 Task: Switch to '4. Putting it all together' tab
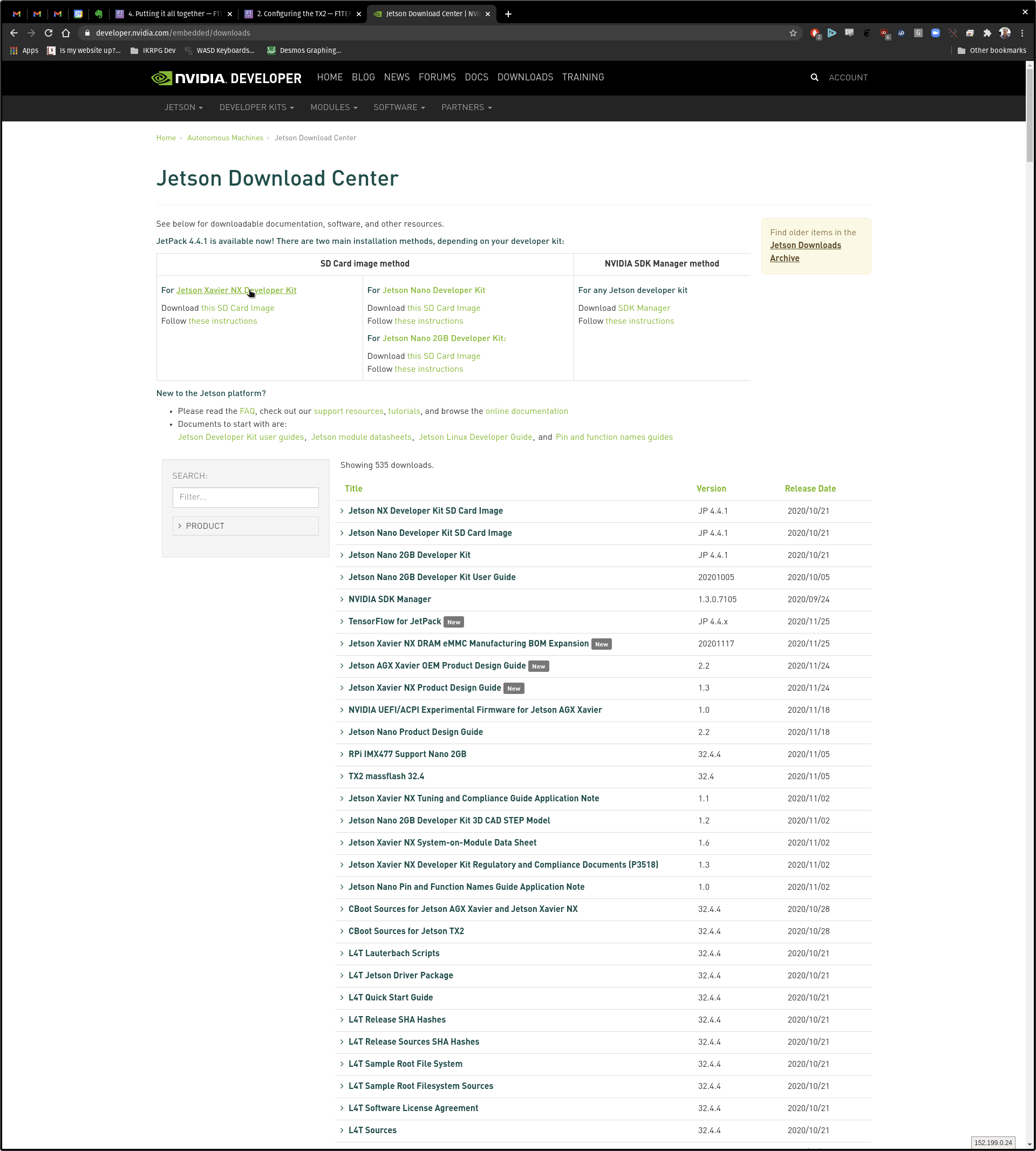[x=174, y=13]
